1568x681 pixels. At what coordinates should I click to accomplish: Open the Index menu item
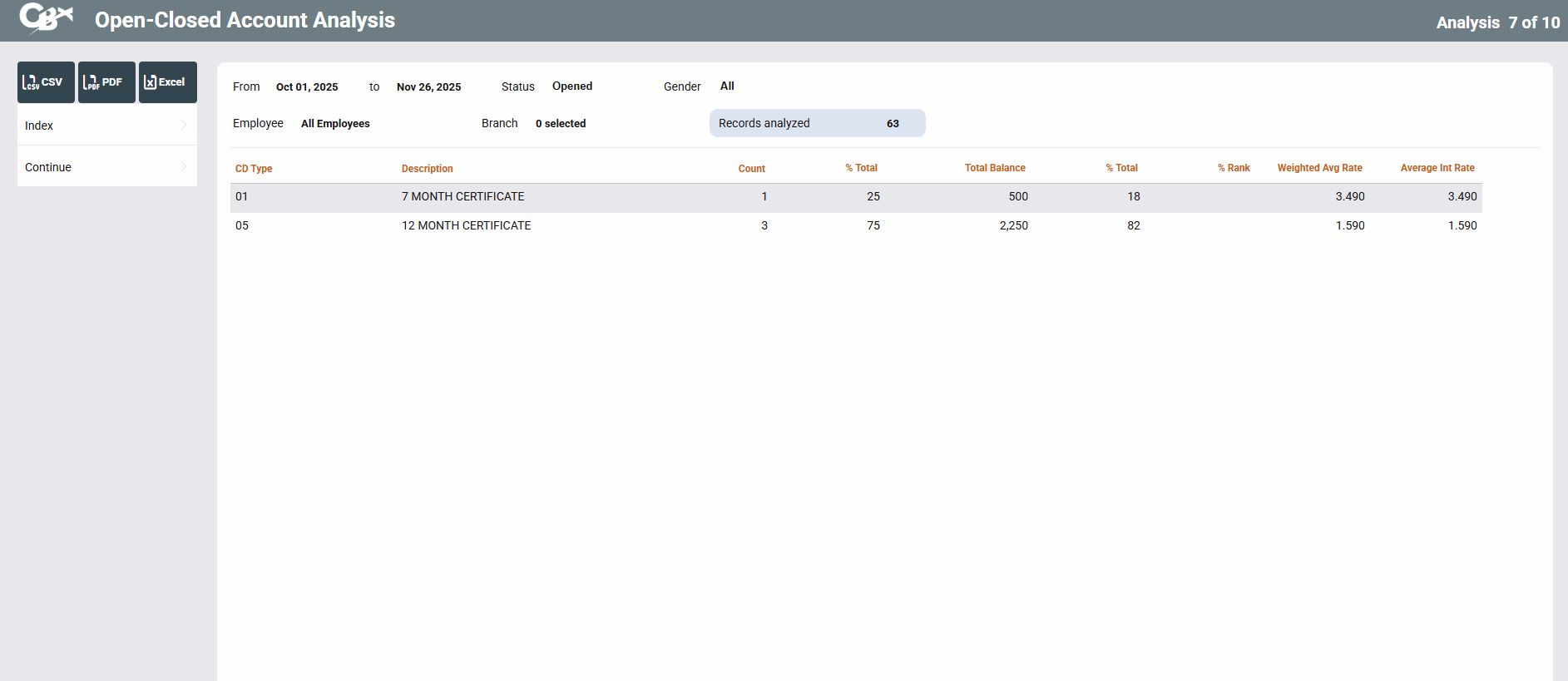pos(39,126)
